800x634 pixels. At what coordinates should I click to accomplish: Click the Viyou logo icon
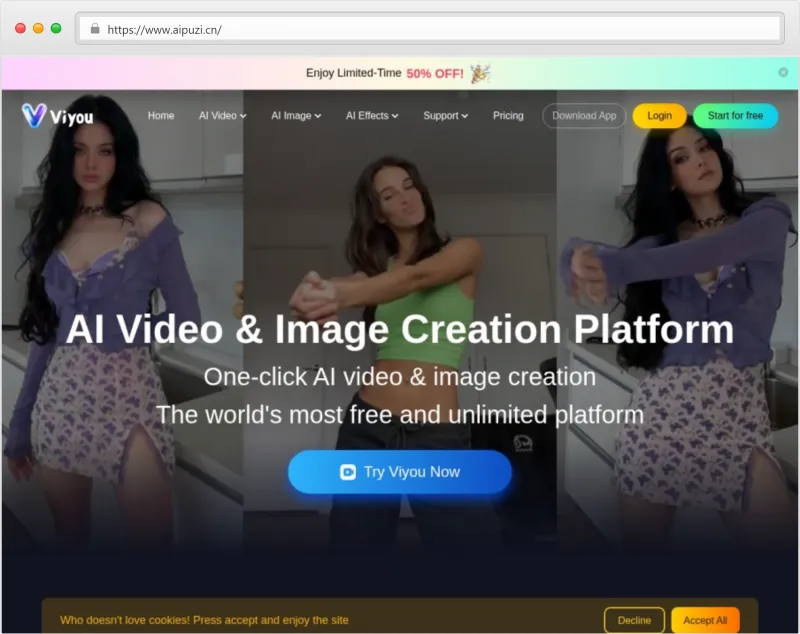[x=34, y=115]
